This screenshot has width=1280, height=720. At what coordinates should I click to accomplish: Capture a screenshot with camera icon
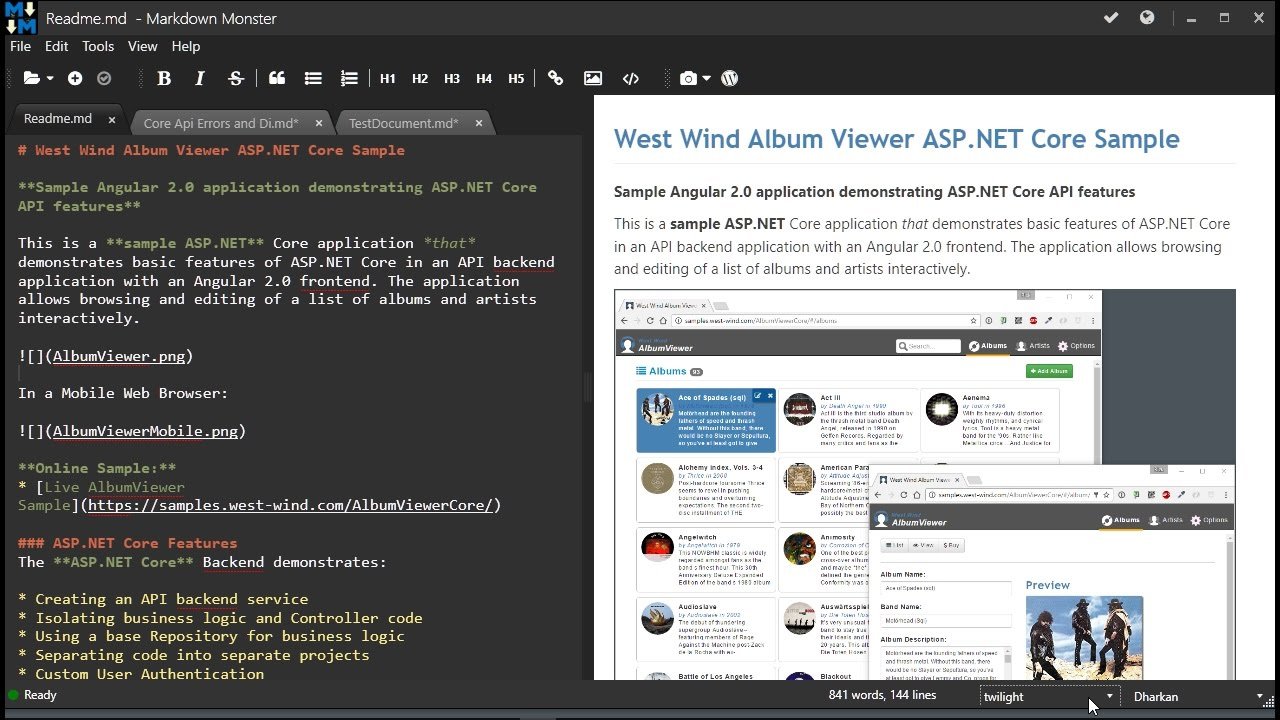688,78
